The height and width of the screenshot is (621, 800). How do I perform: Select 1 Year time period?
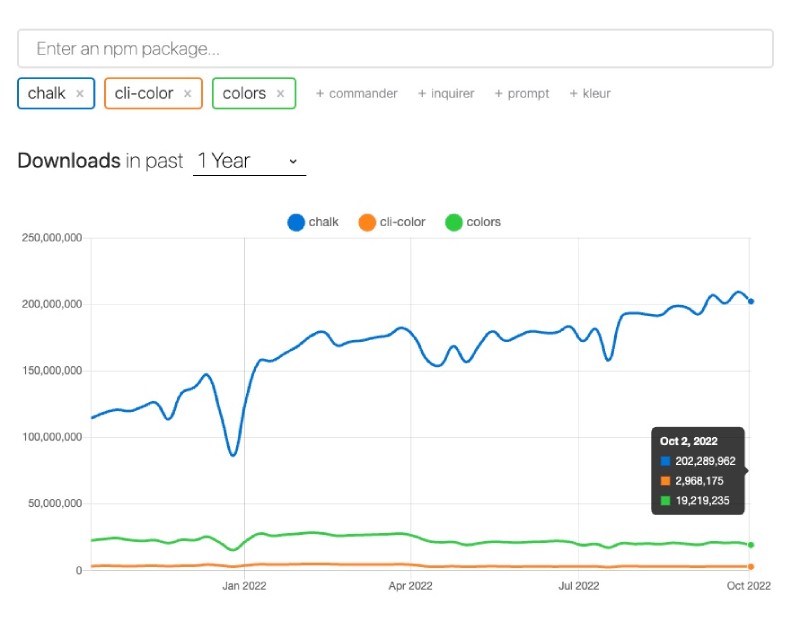coord(229,160)
